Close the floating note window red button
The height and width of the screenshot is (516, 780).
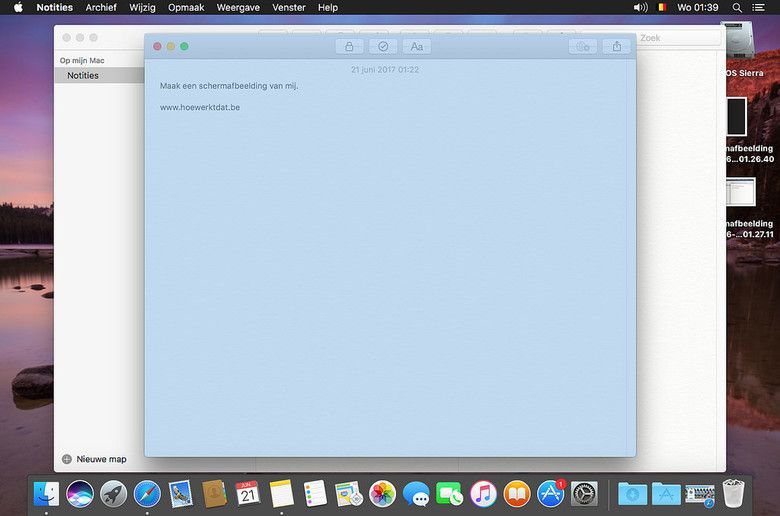click(x=157, y=46)
